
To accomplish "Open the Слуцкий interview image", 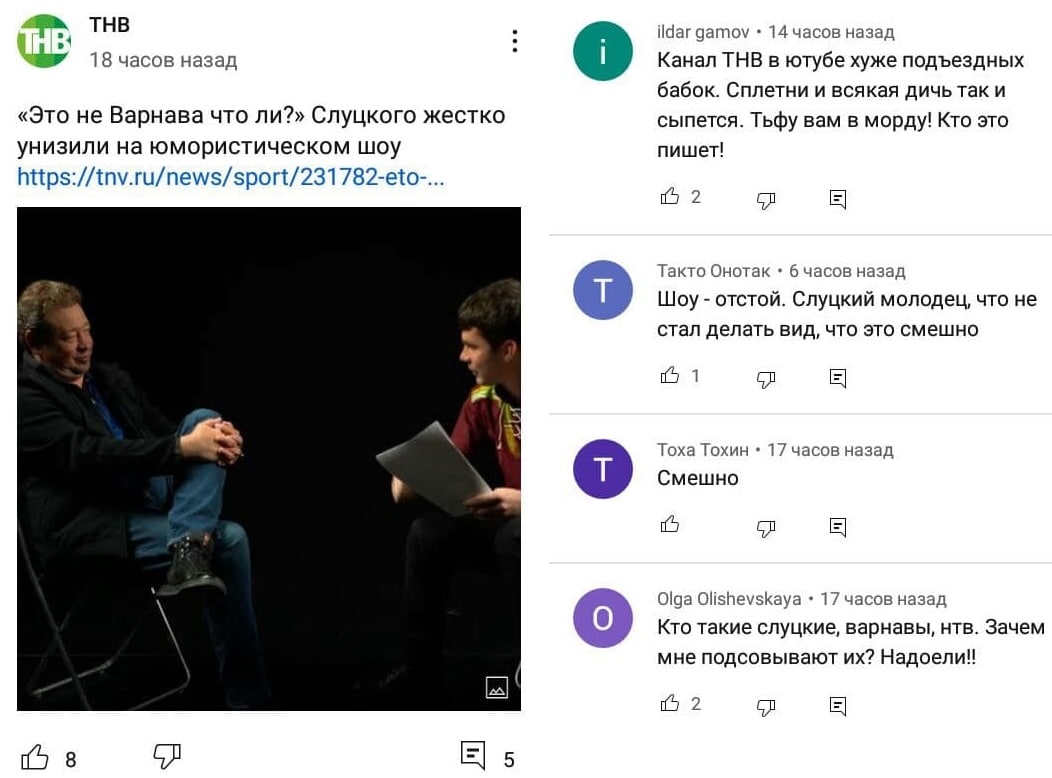I will pyautogui.click(x=269, y=459).
